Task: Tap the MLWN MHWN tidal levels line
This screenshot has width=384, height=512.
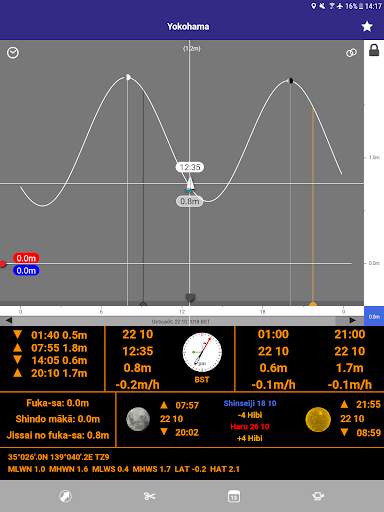Action: [124, 469]
